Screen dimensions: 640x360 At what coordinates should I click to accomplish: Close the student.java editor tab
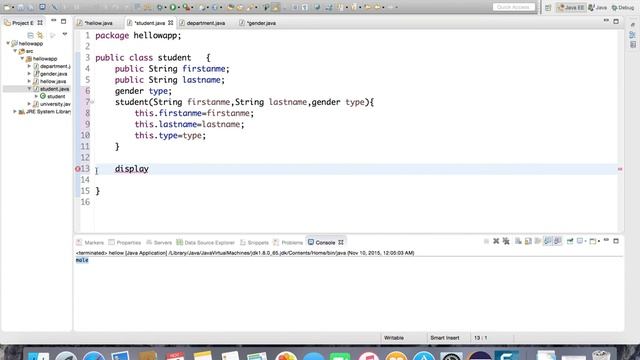coord(171,23)
